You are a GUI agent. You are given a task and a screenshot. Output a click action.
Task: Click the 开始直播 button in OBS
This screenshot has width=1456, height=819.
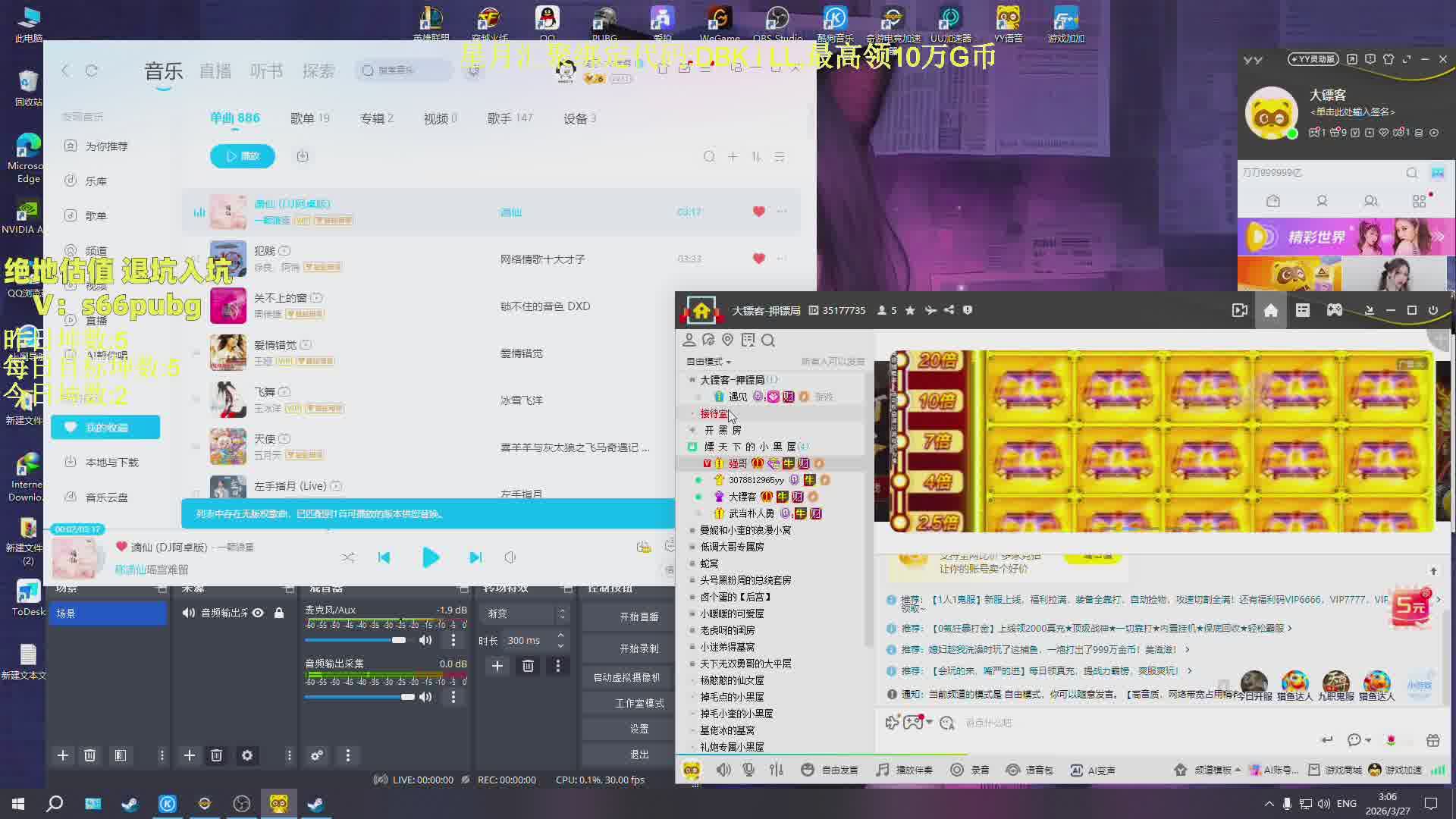pos(639,617)
